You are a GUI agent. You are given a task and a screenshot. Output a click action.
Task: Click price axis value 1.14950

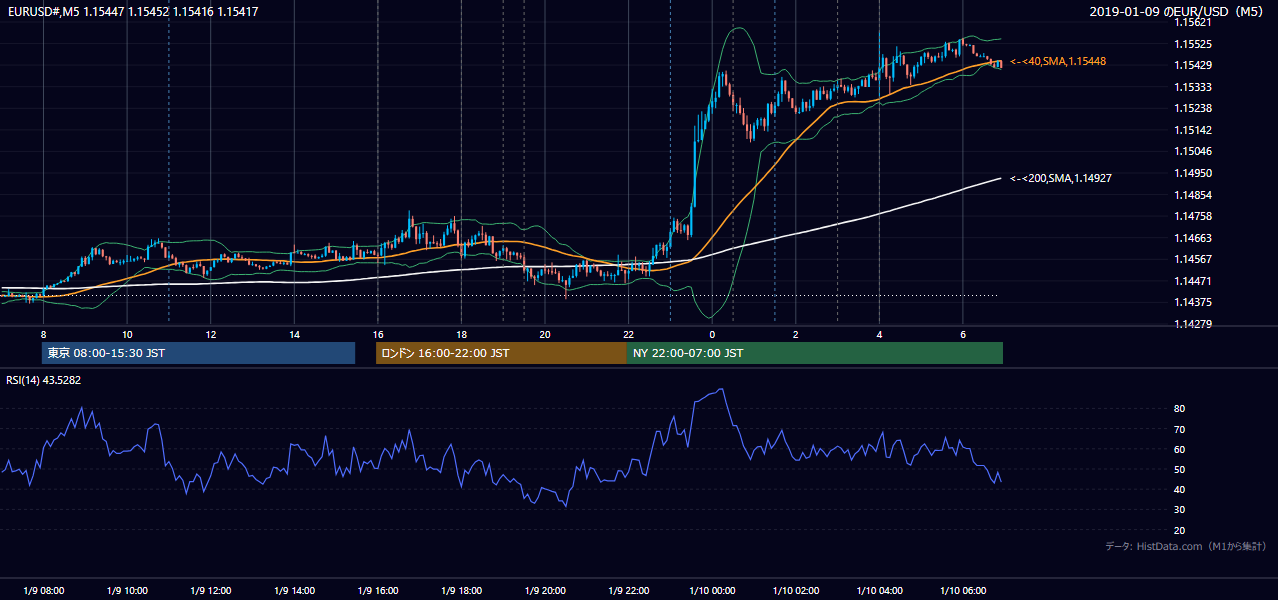tap(1193, 173)
